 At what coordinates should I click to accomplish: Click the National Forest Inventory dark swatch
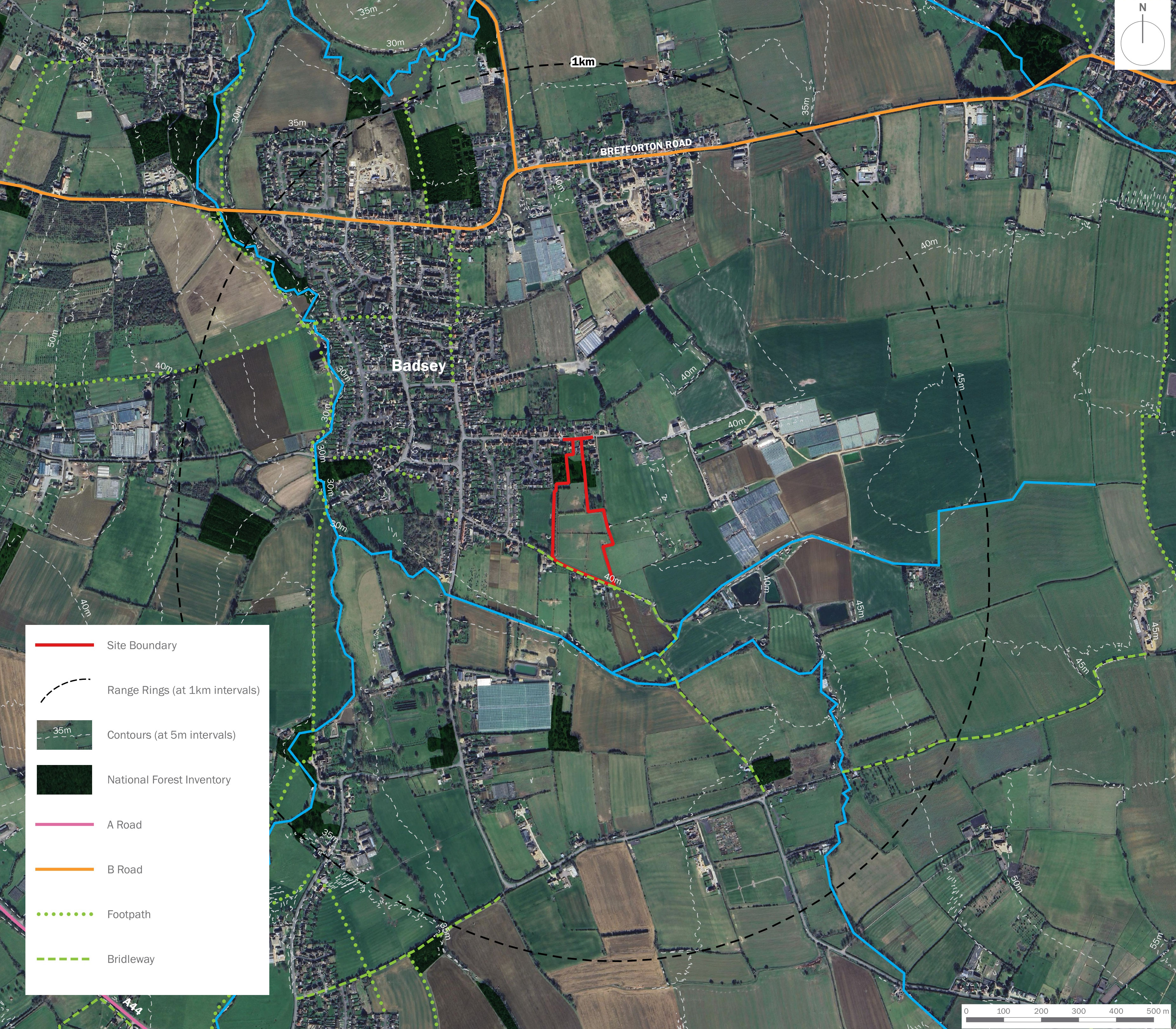pos(64,779)
